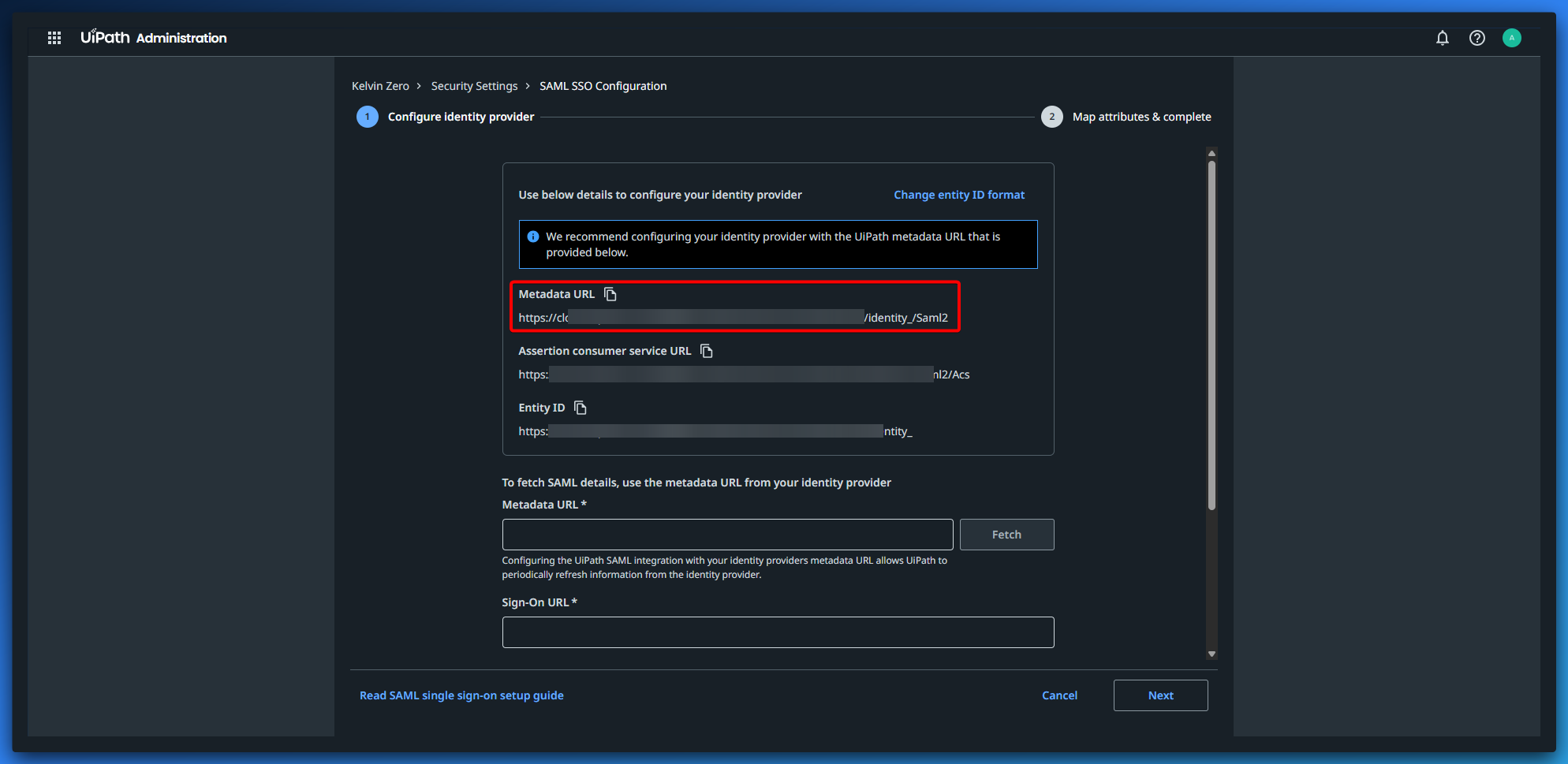Screen dimensions: 1568x764
Task: Go to Security Settings breadcrumb
Action: point(474,86)
